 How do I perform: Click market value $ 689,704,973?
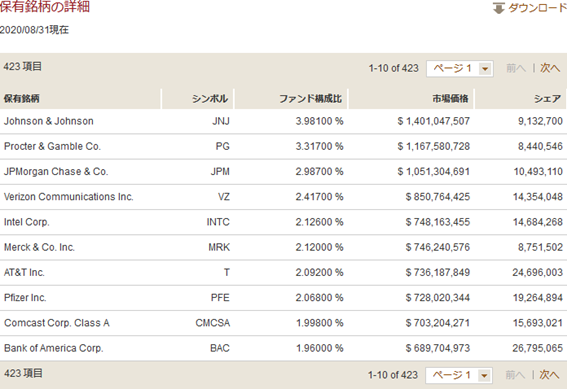point(438,349)
